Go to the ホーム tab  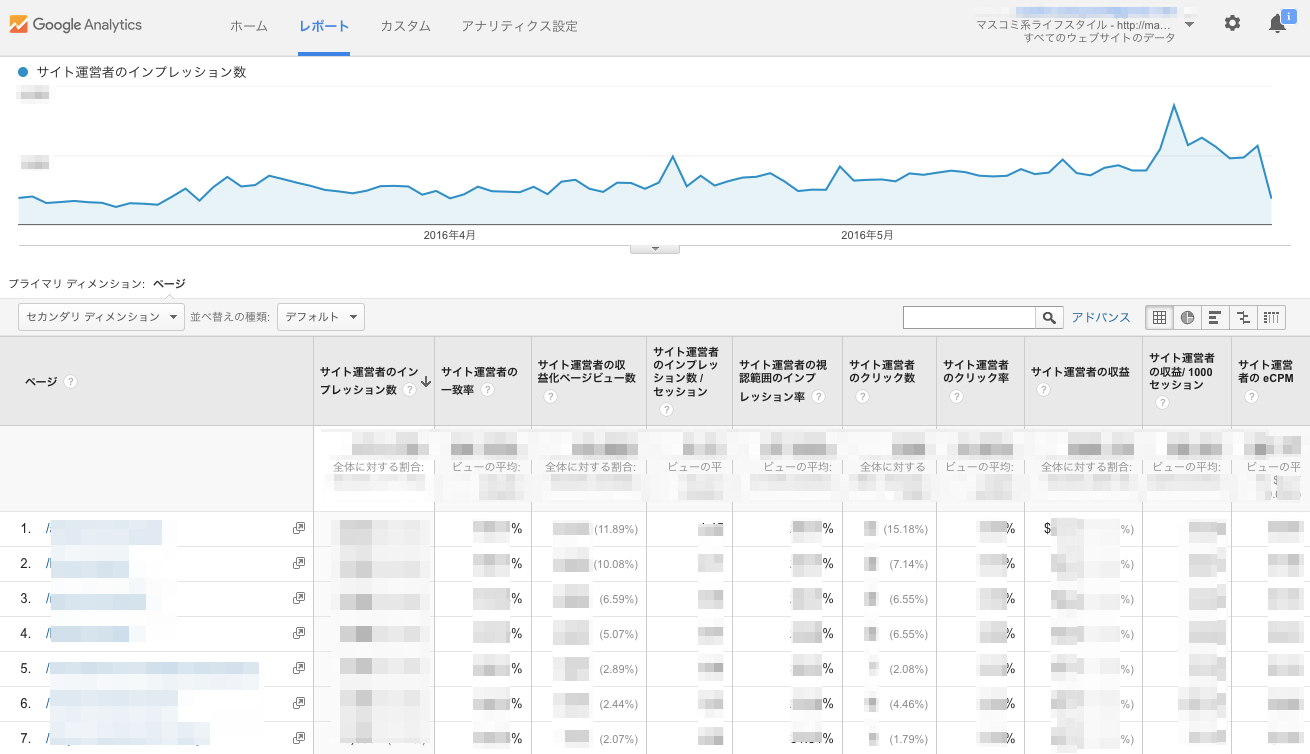pos(249,26)
